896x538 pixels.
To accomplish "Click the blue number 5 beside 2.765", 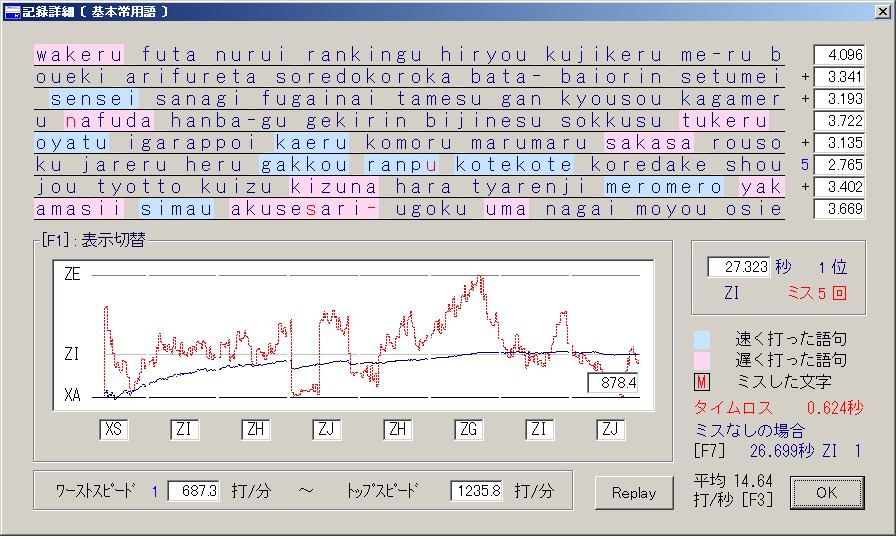I will [x=805, y=165].
